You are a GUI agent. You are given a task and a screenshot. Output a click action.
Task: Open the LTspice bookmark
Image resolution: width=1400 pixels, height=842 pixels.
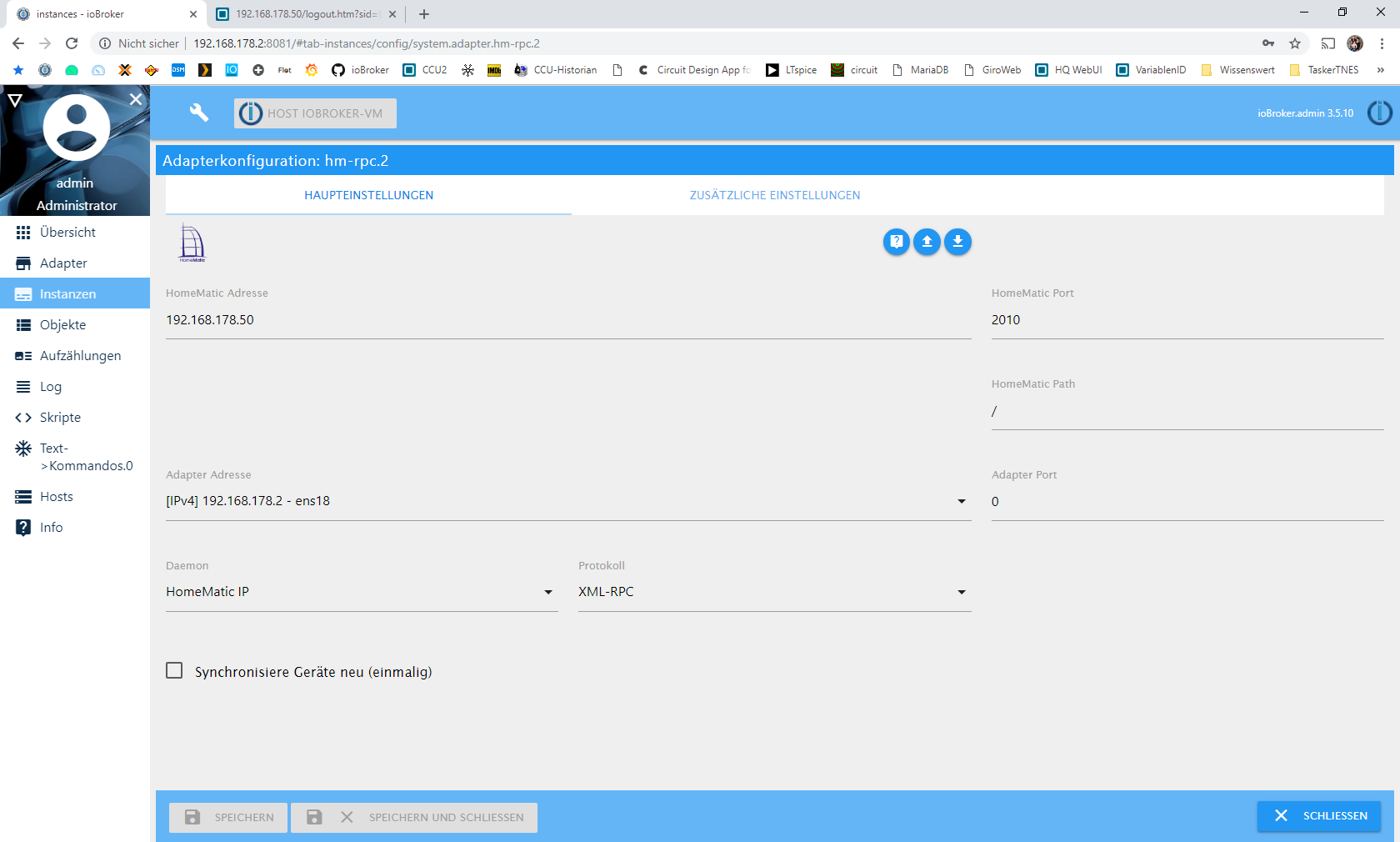792,70
